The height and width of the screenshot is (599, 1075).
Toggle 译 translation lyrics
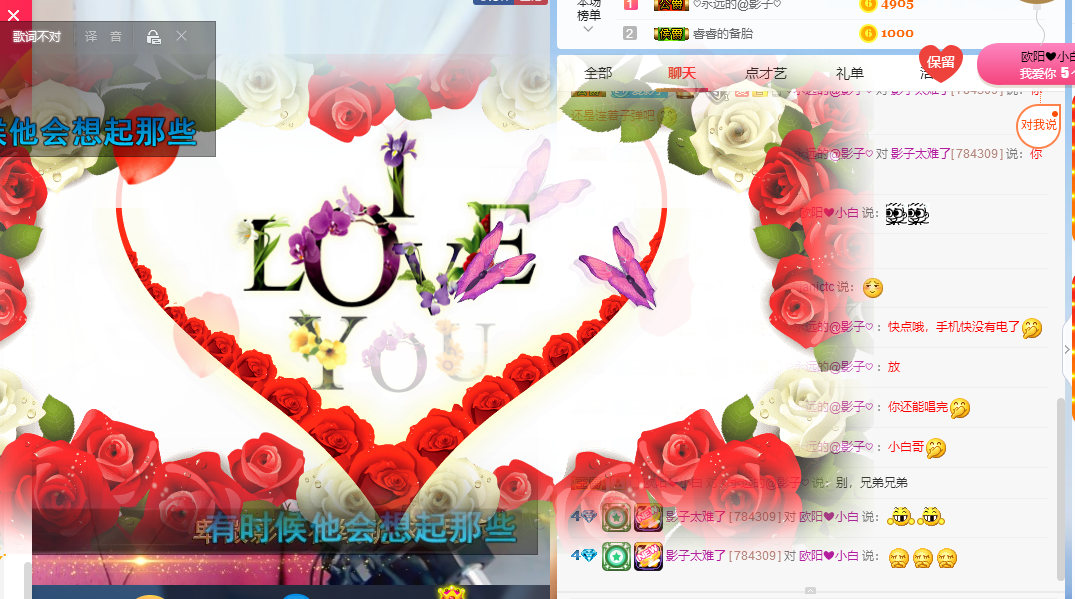point(91,37)
